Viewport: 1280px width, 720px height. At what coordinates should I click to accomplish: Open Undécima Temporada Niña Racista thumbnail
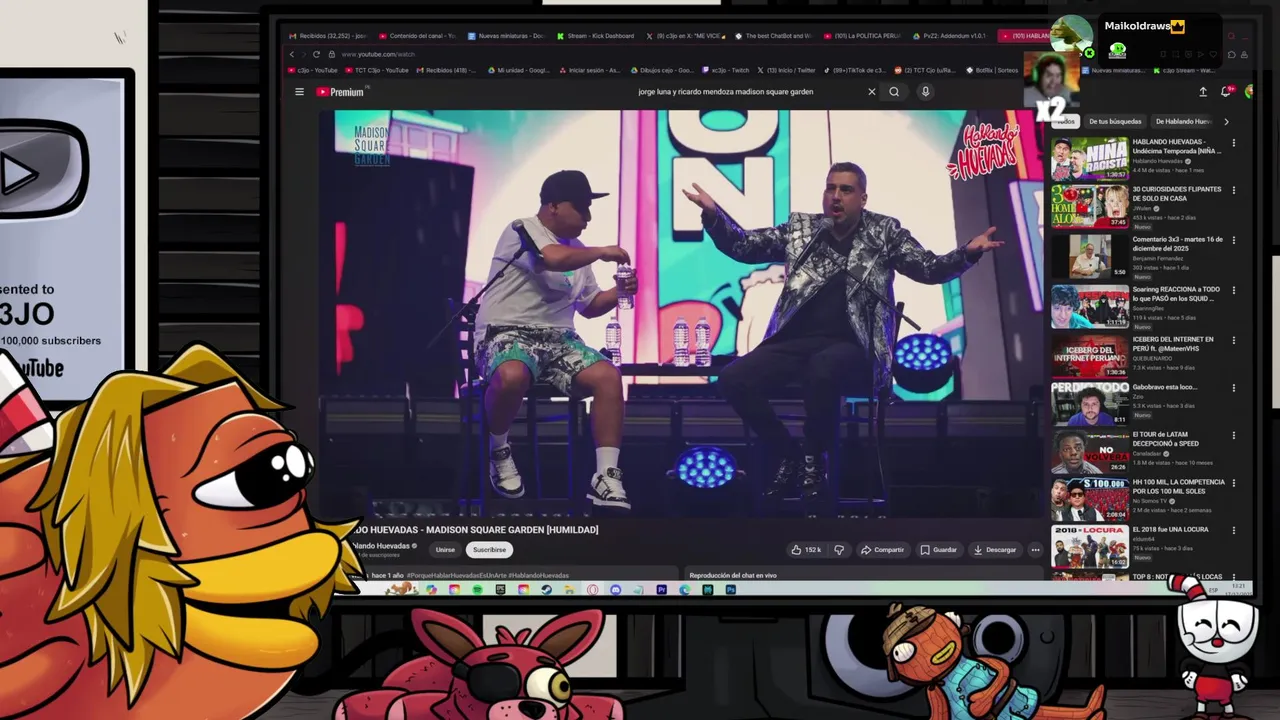[x=1089, y=158]
